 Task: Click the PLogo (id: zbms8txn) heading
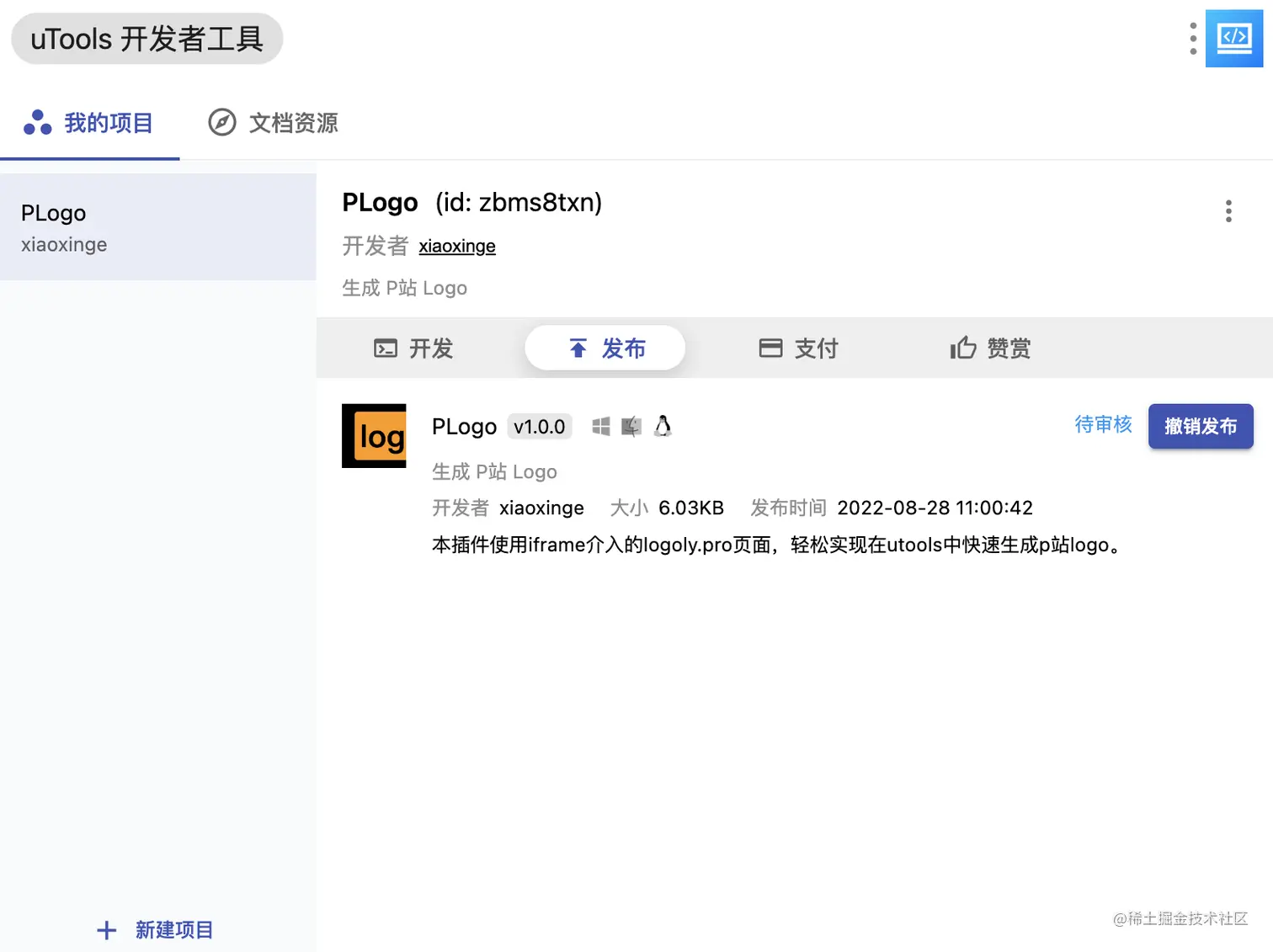click(472, 203)
